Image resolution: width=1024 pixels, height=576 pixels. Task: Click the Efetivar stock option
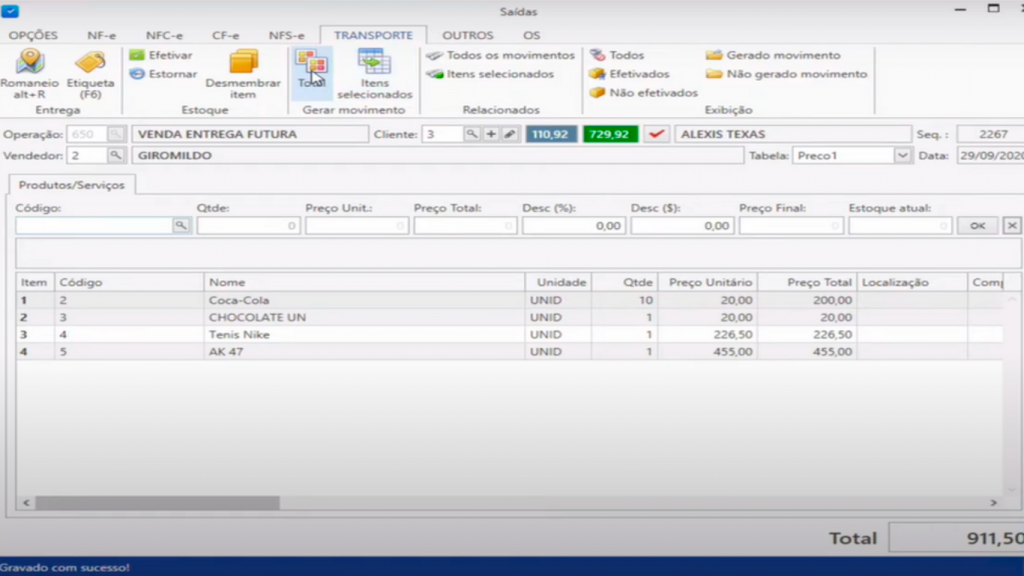coord(162,55)
